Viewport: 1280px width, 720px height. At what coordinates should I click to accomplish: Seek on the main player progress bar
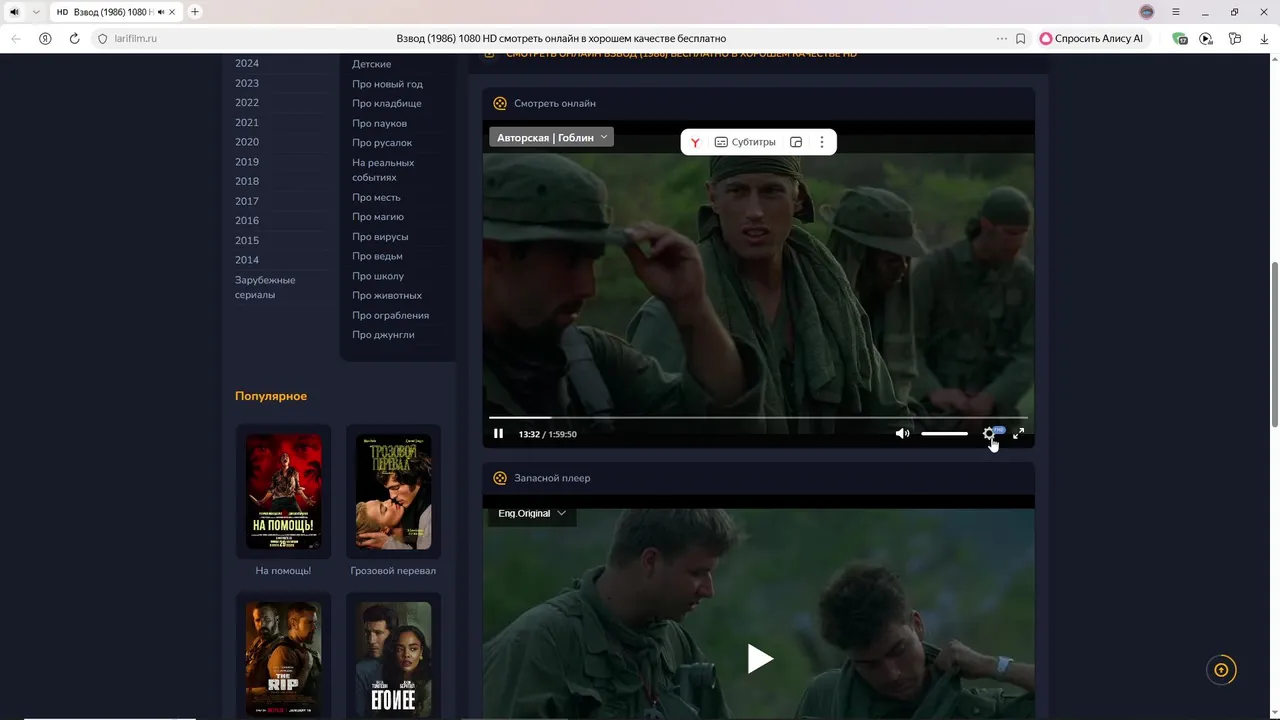point(758,417)
